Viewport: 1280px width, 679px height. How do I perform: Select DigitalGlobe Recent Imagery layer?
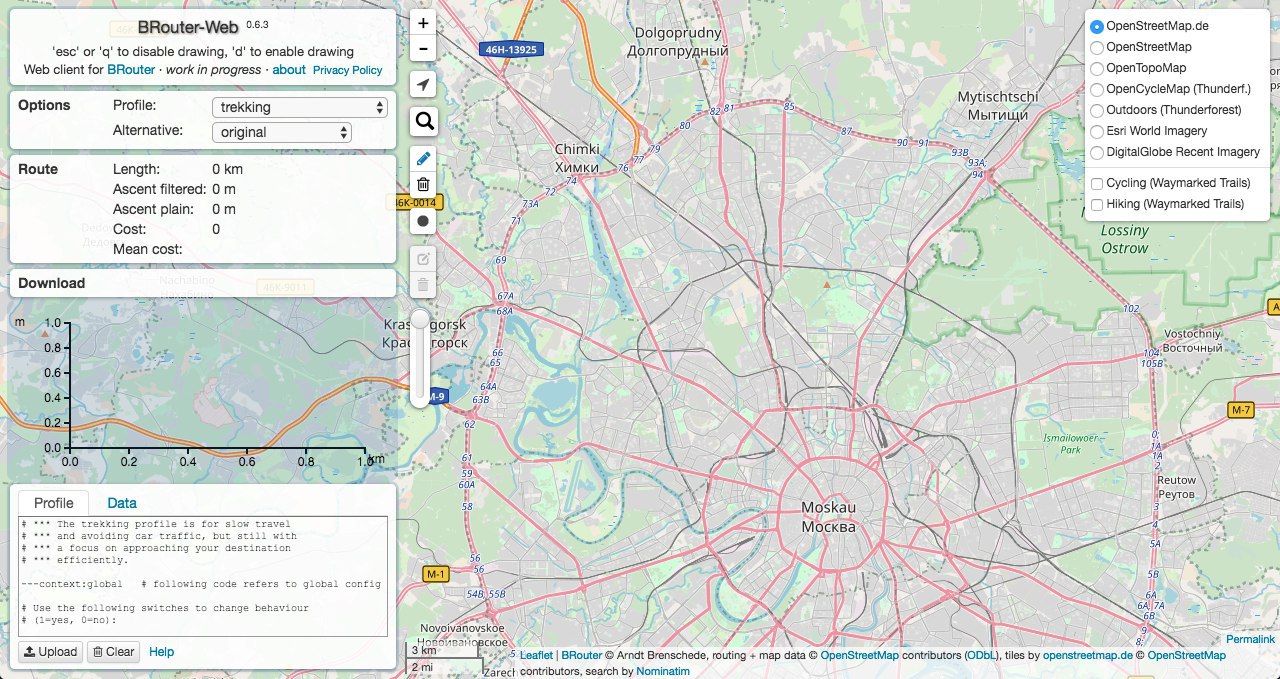click(1097, 152)
